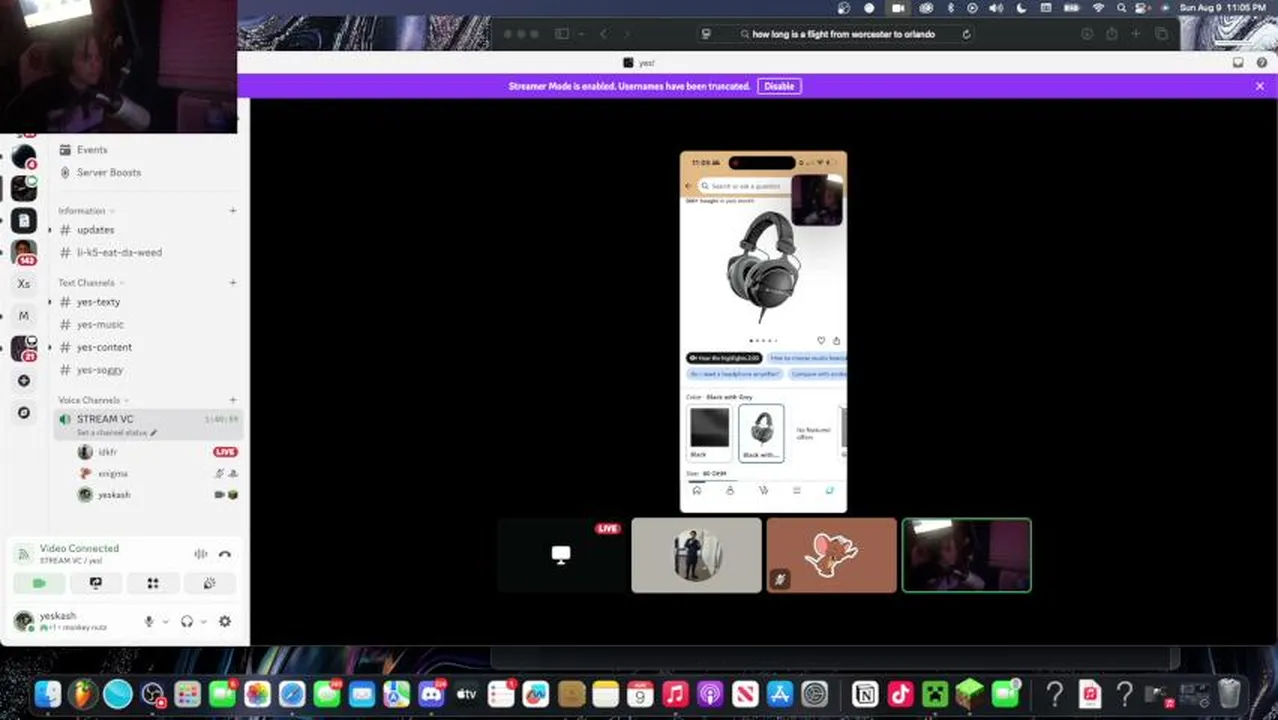Add a server with plus icon
Image resolution: width=1278 pixels, height=720 pixels.
(x=24, y=380)
